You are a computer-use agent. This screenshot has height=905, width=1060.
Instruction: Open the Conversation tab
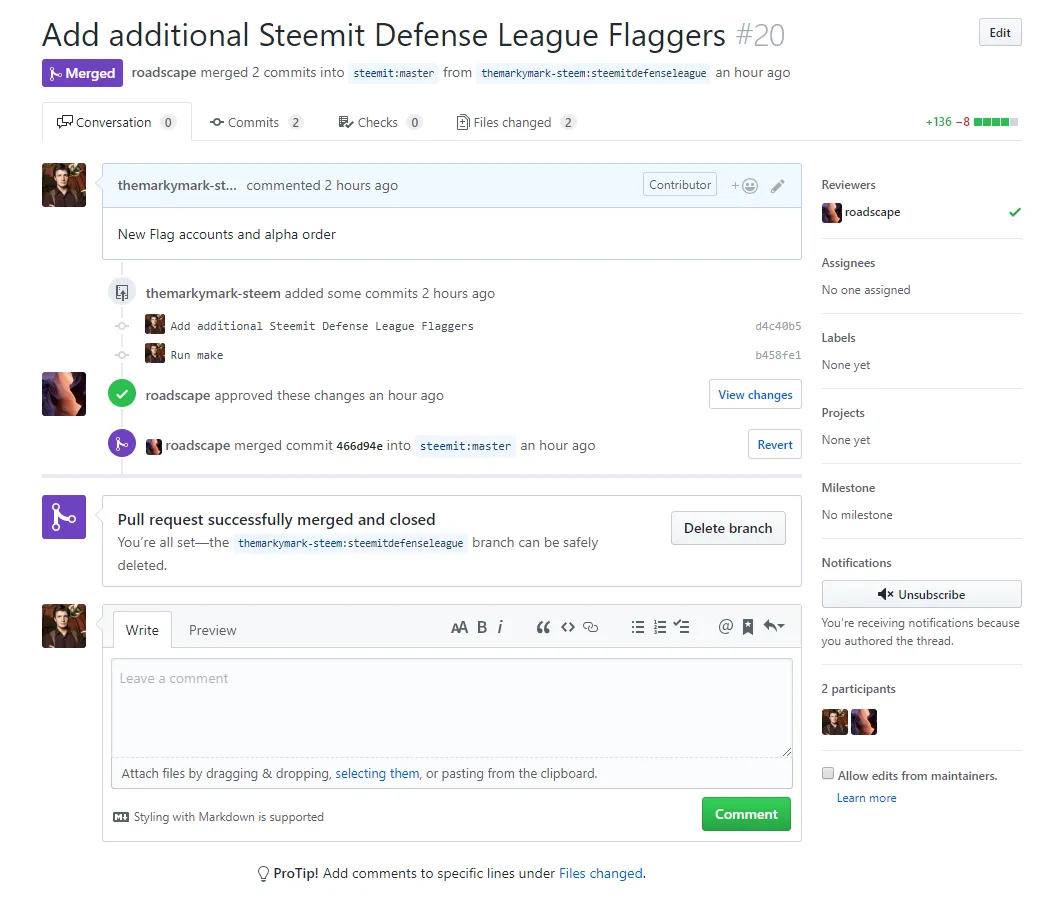(x=116, y=122)
